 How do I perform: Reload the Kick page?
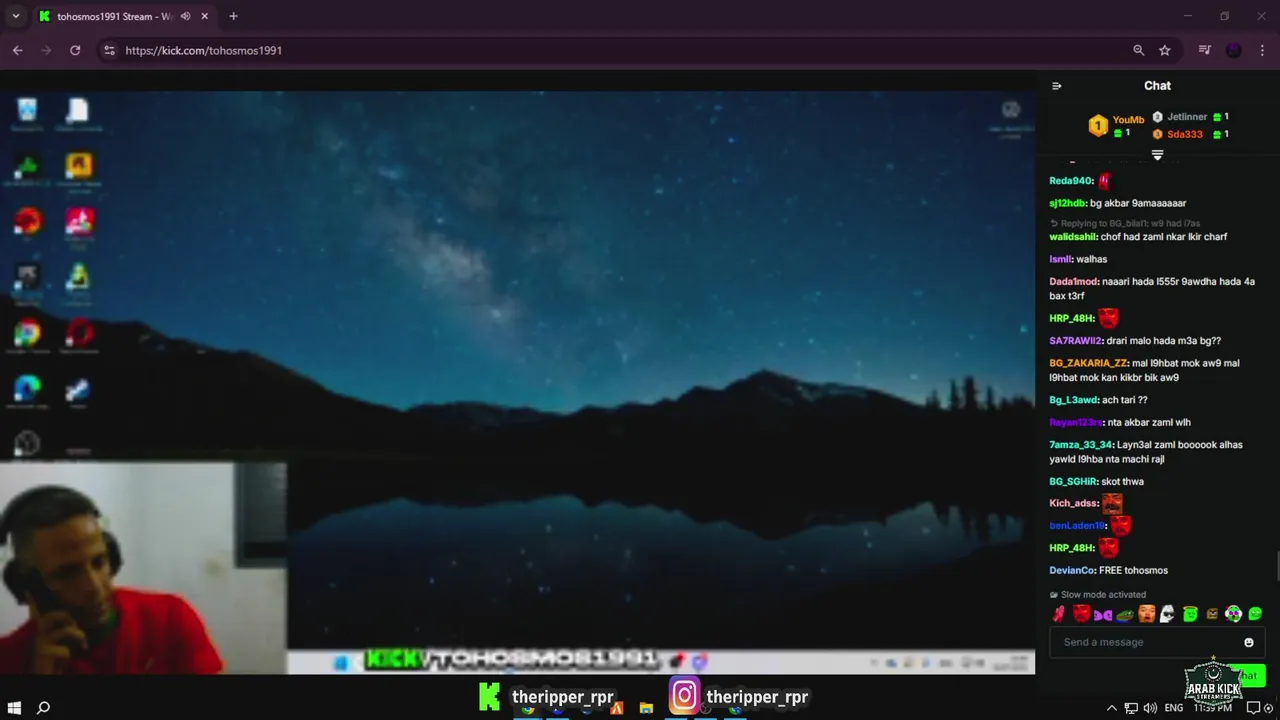(74, 50)
